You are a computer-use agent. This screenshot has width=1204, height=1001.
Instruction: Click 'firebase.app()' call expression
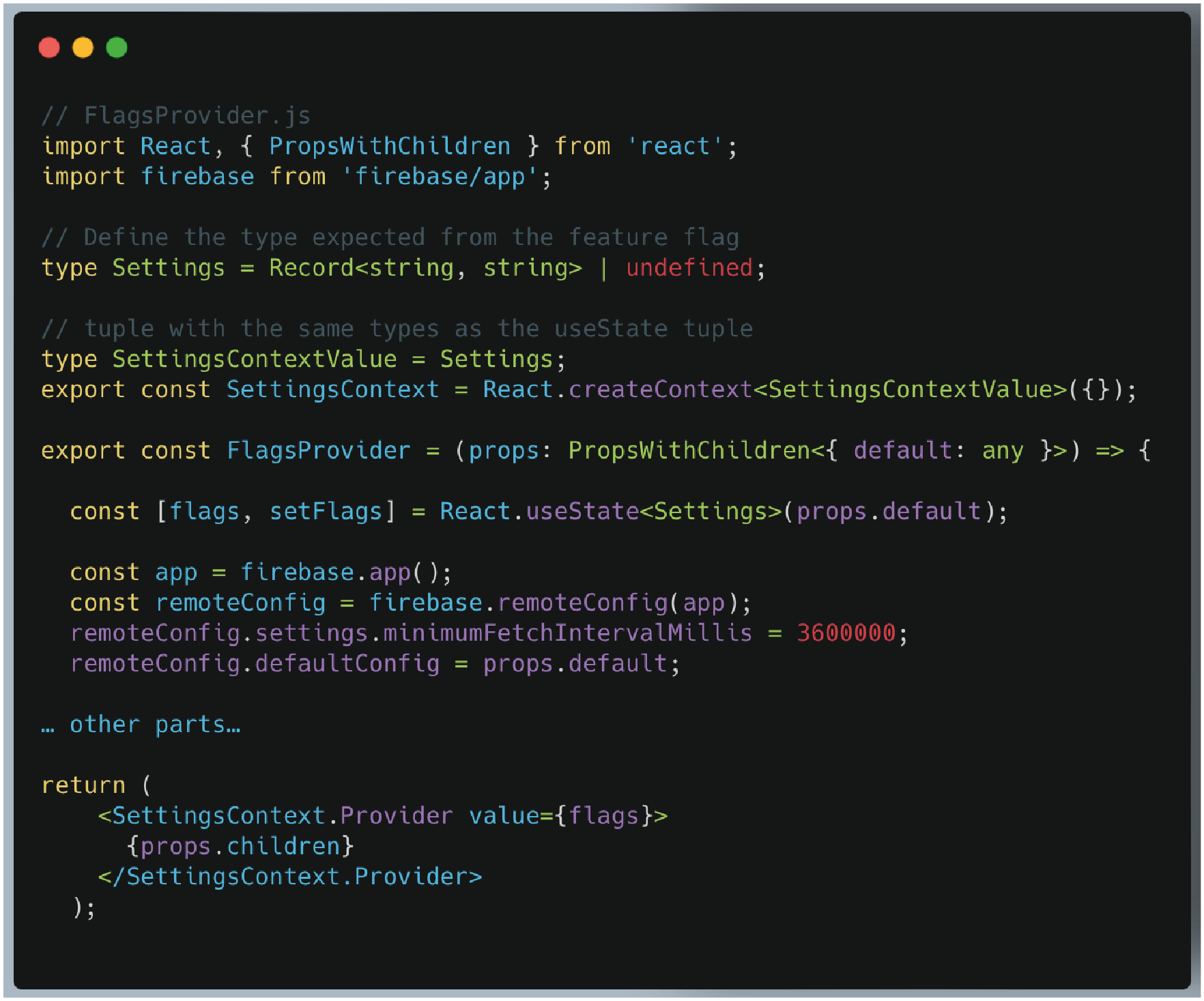pyautogui.click(x=340, y=572)
